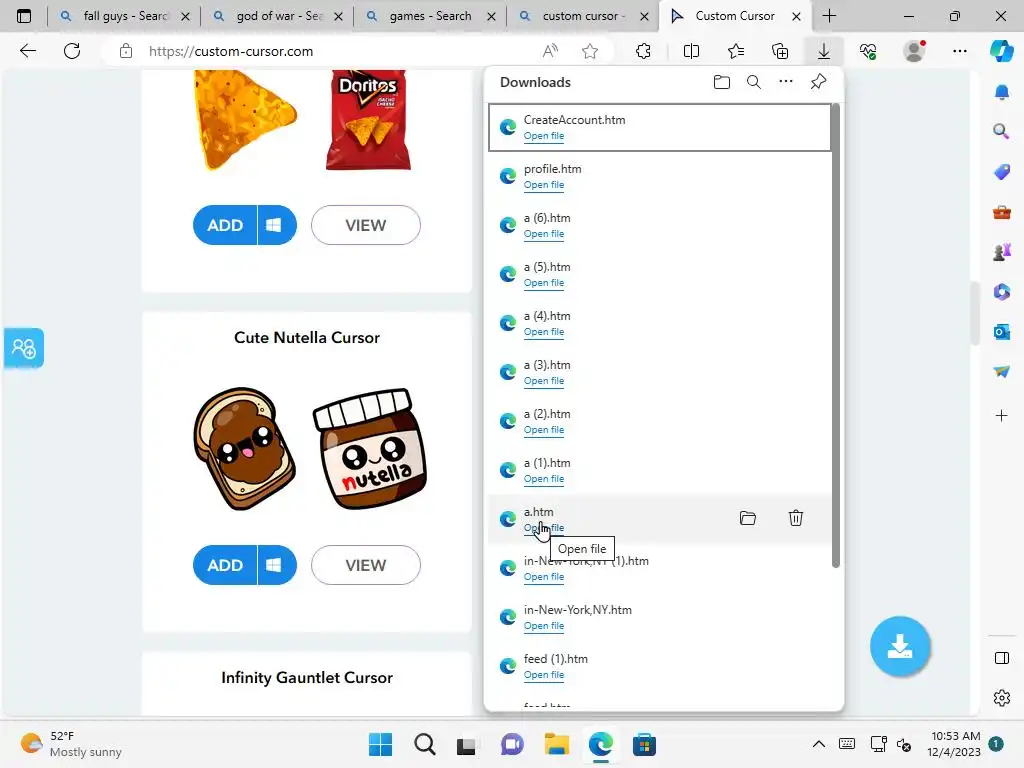Open Windows Start menu
The image size is (1024, 768).
(381, 744)
